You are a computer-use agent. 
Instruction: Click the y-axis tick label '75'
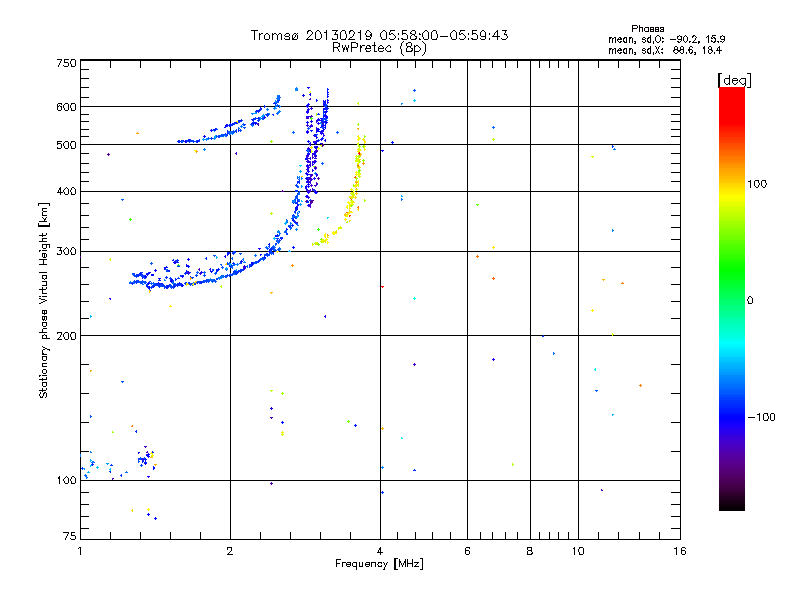pyautogui.click(x=70, y=536)
